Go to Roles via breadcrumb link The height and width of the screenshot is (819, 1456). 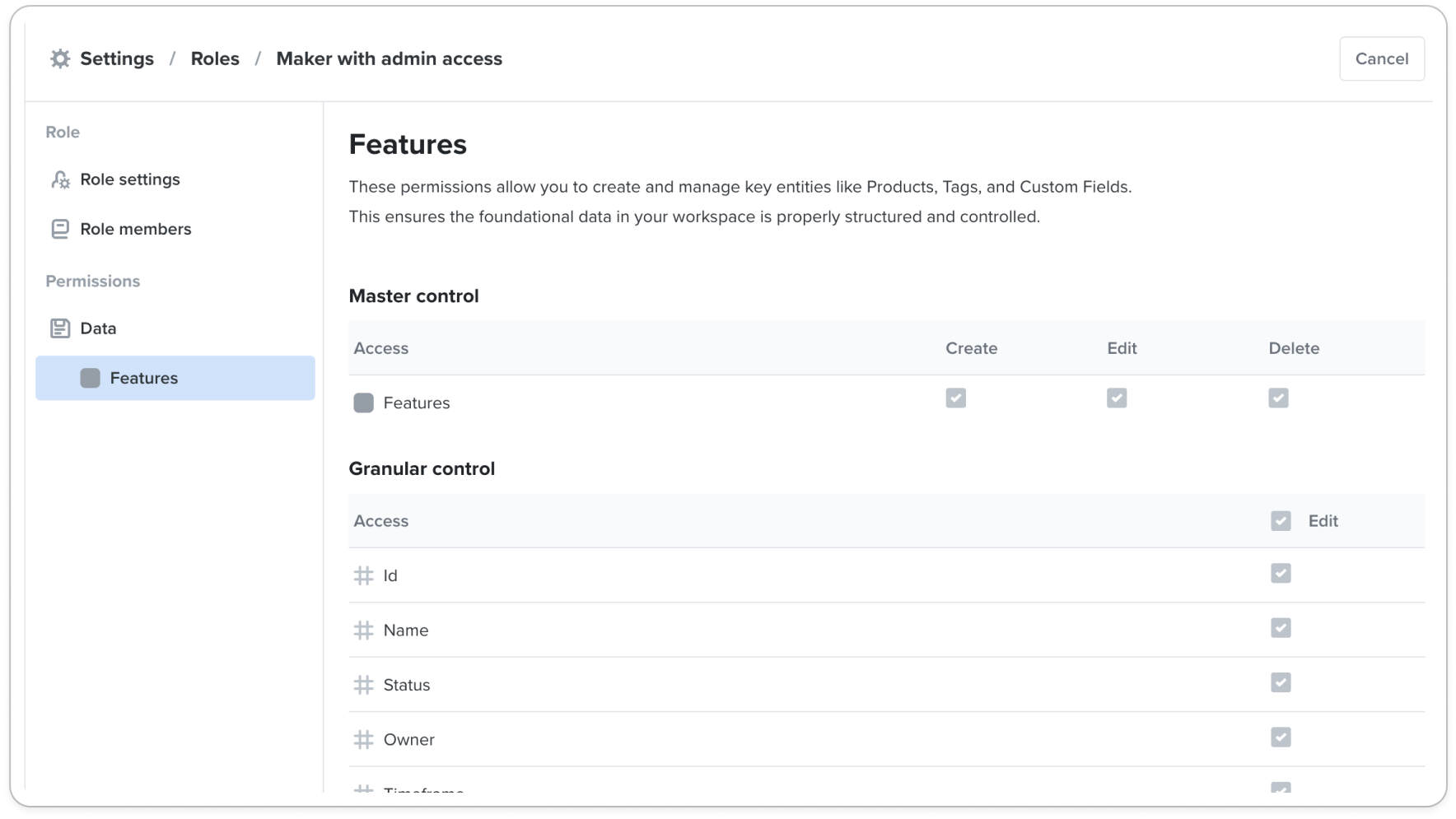tap(215, 58)
